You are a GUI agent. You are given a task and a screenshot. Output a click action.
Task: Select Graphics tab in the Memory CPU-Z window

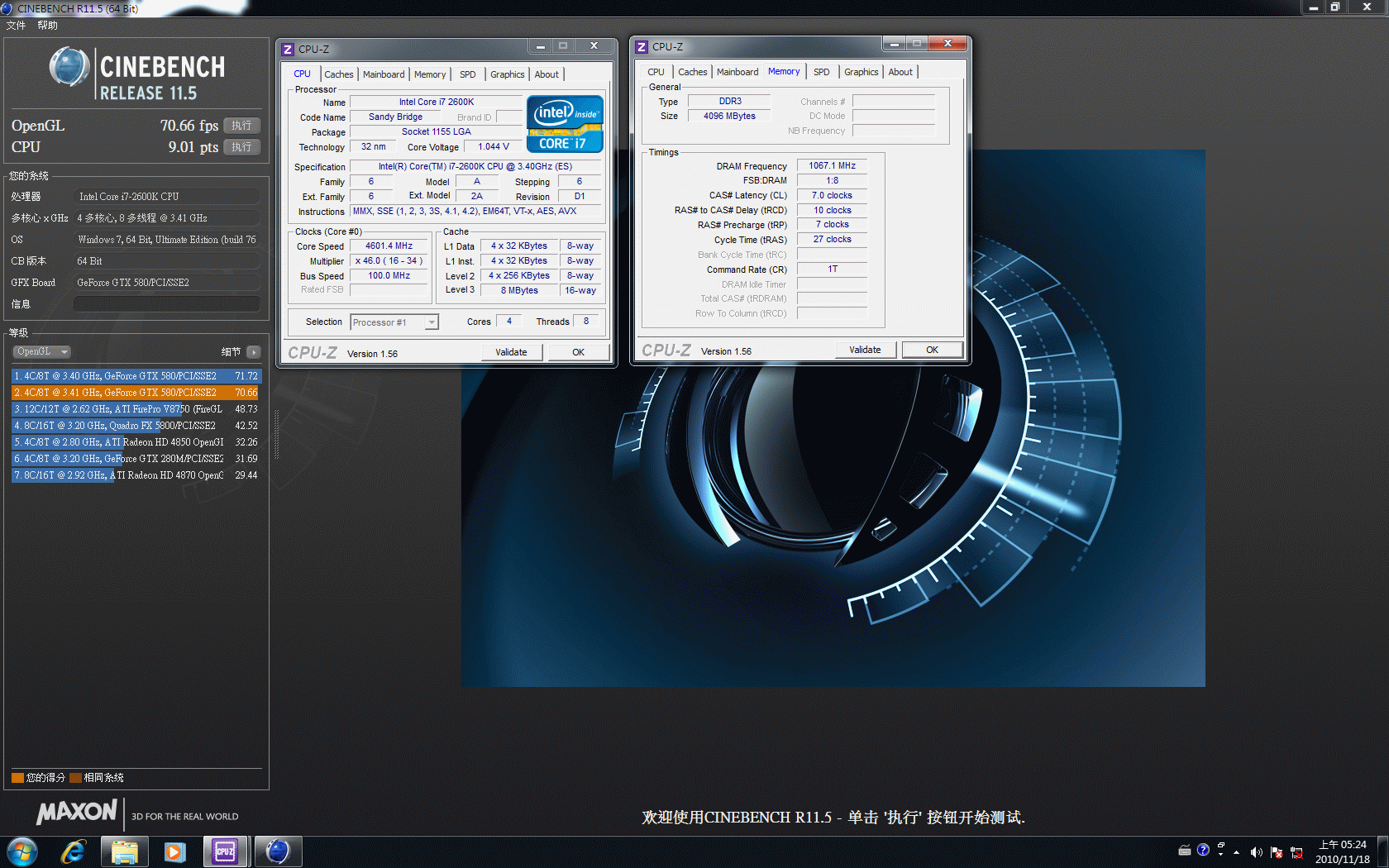861,72
